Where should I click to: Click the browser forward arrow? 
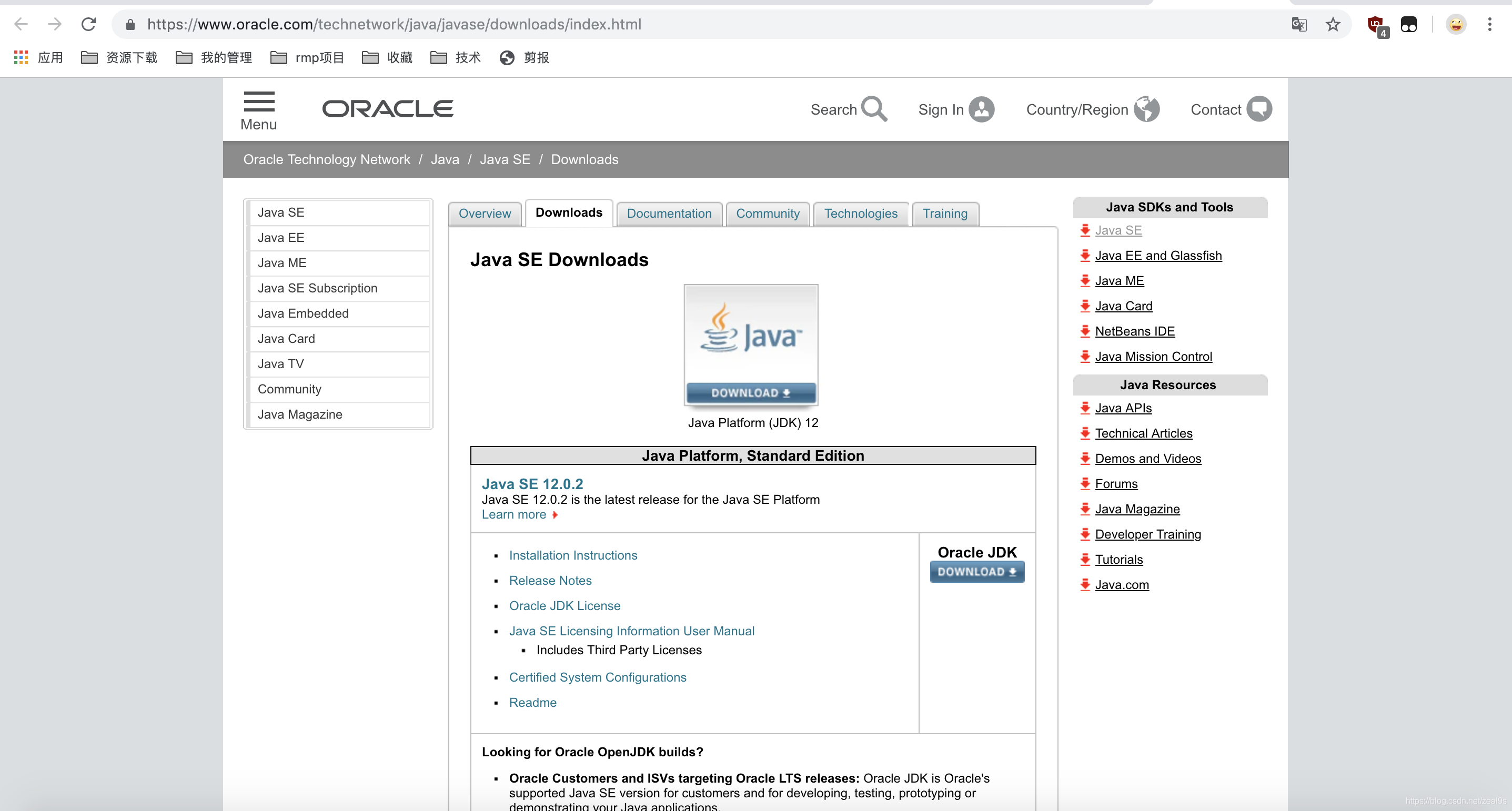tap(55, 24)
